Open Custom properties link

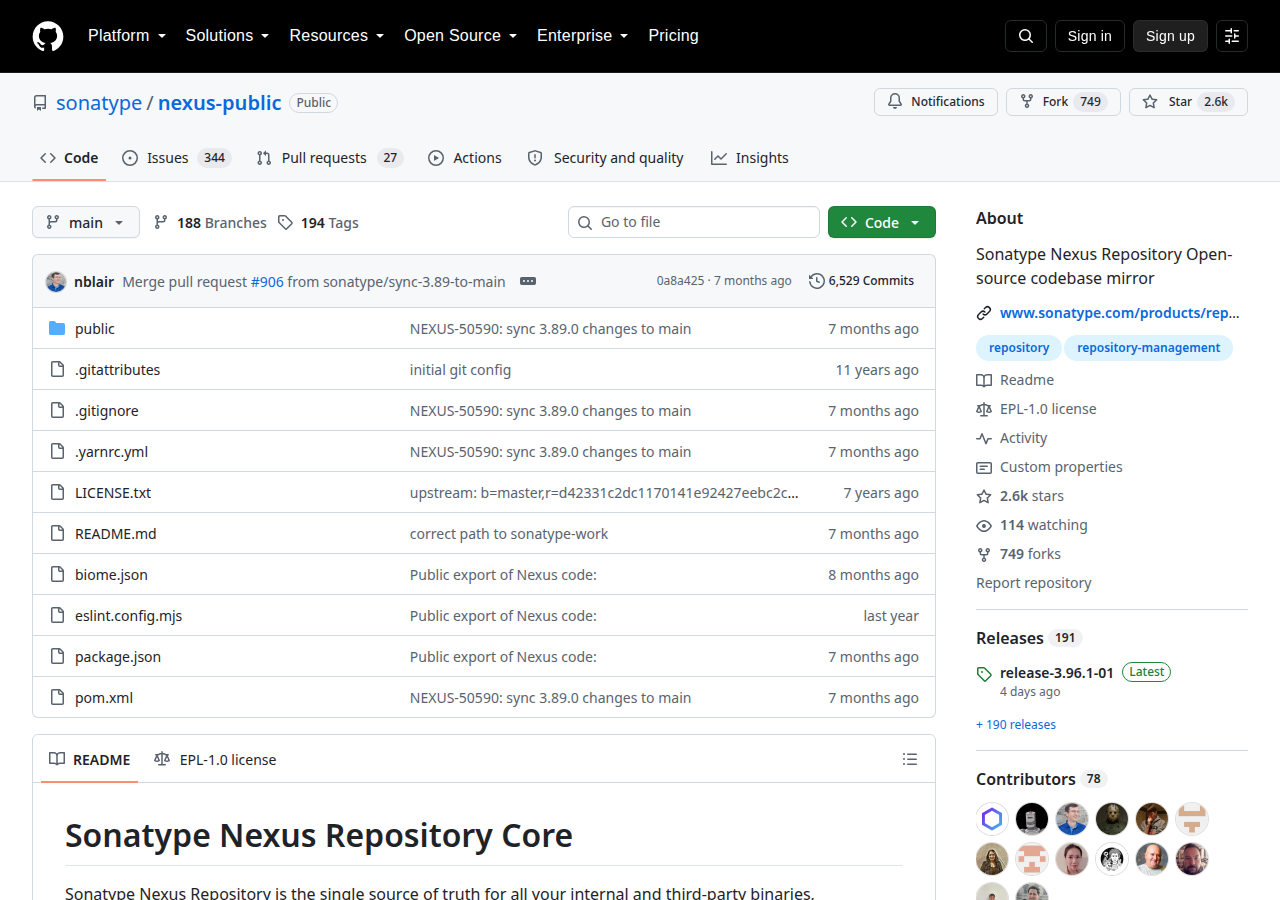pos(1049,467)
